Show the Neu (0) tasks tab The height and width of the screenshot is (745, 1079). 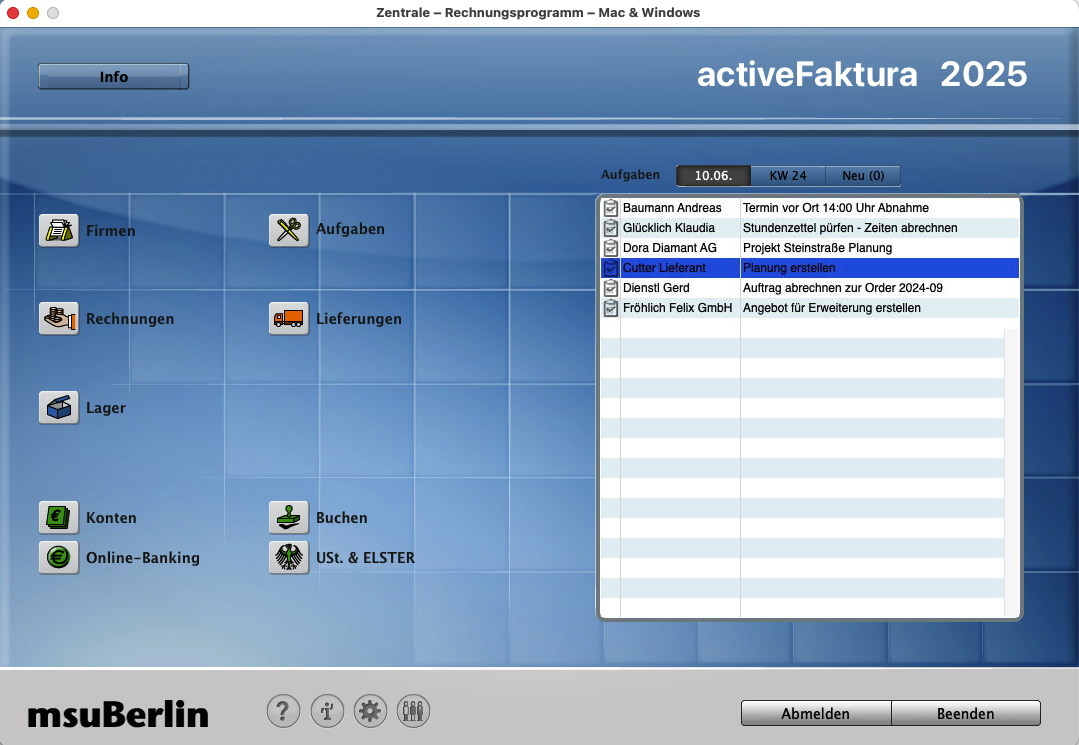coord(862,176)
